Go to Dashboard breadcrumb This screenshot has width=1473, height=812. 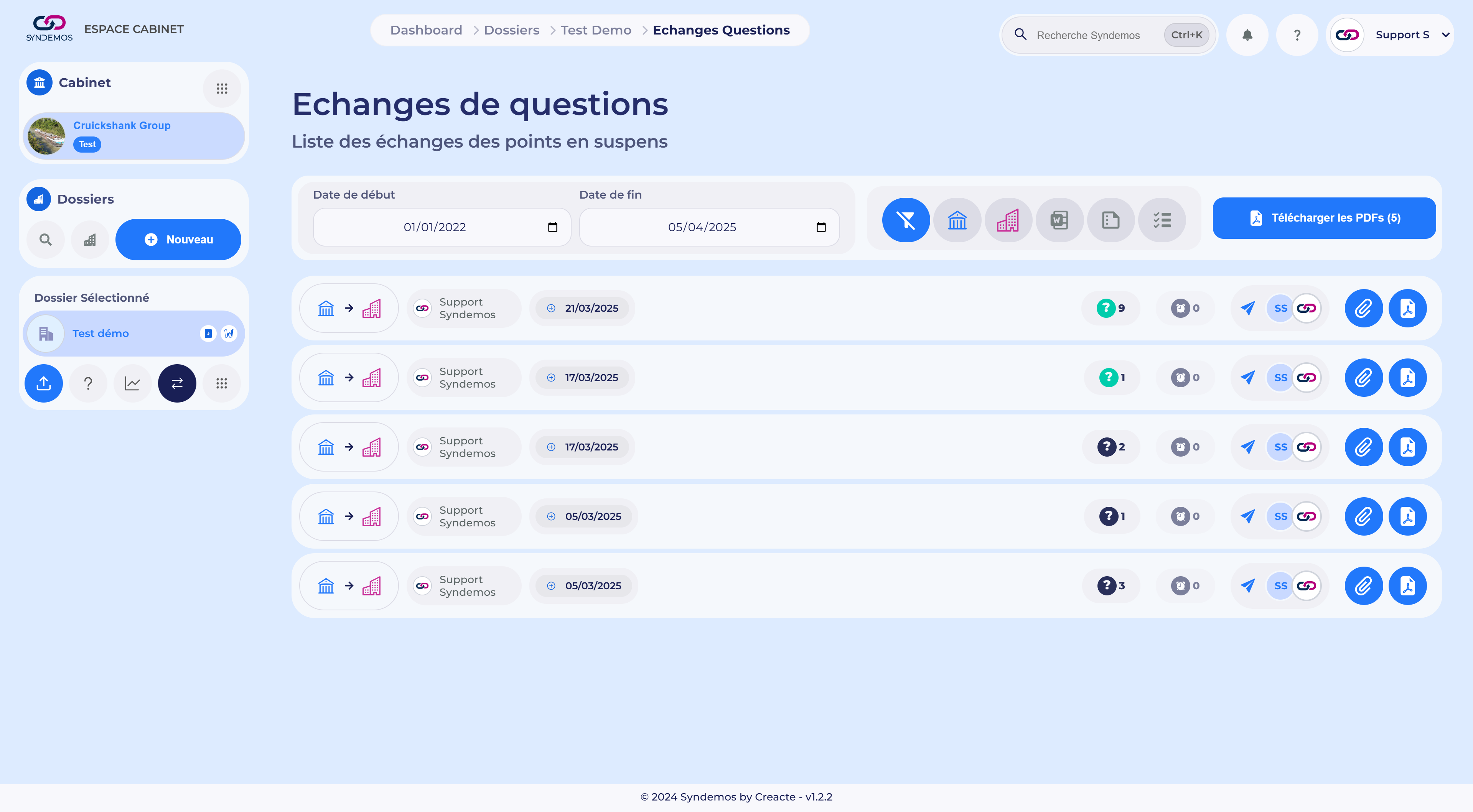pyautogui.click(x=426, y=30)
